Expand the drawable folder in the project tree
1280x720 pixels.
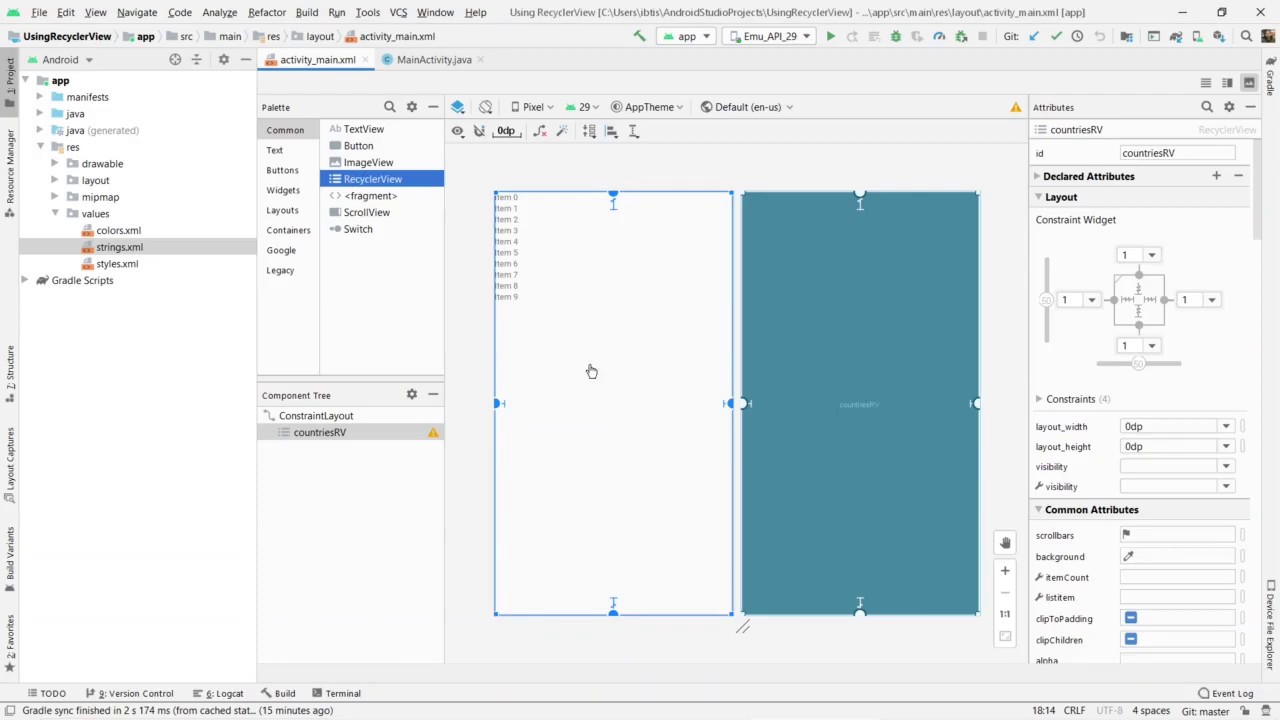(56, 164)
